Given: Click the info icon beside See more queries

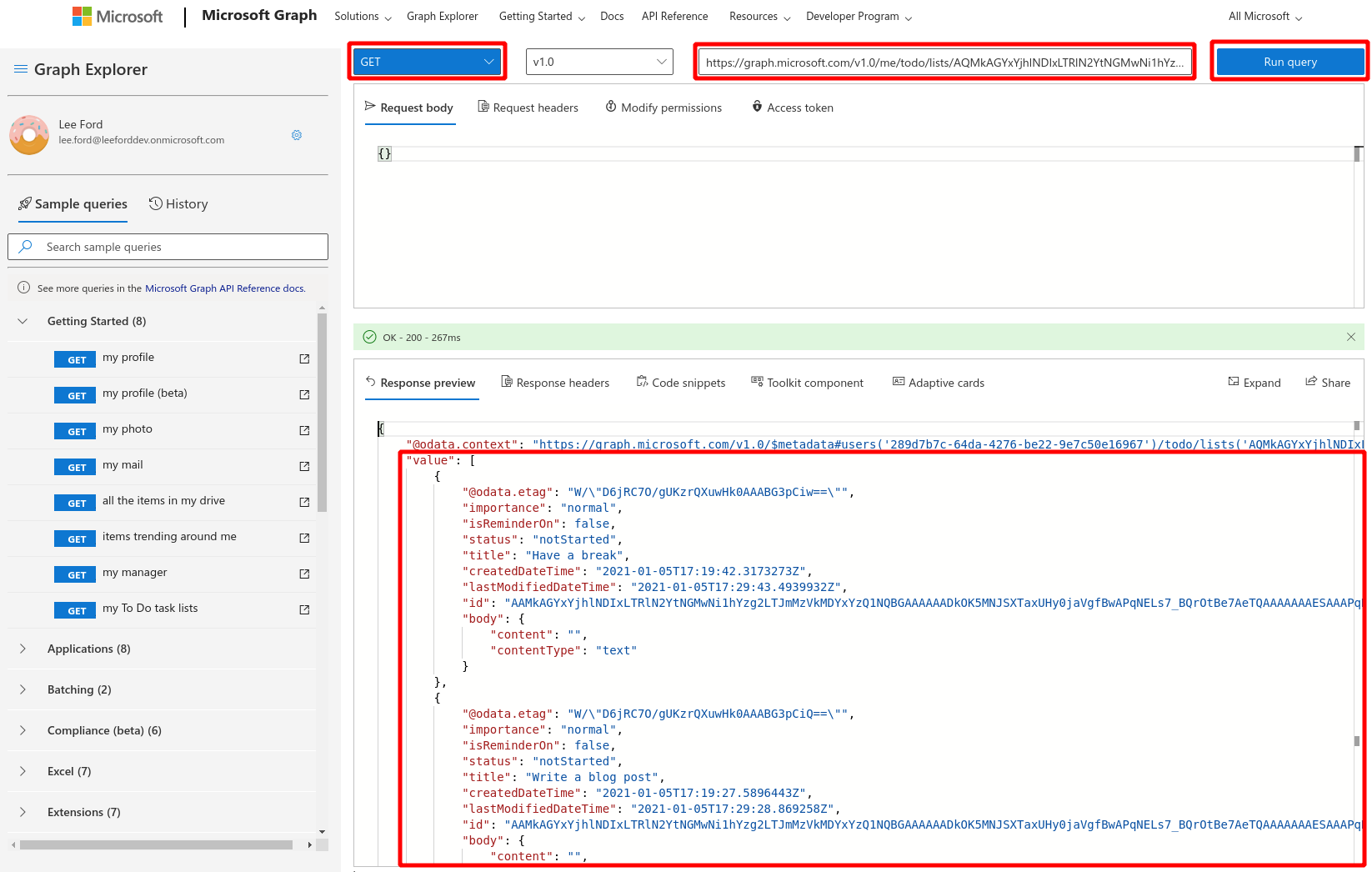Looking at the screenshot, I should tap(24, 288).
